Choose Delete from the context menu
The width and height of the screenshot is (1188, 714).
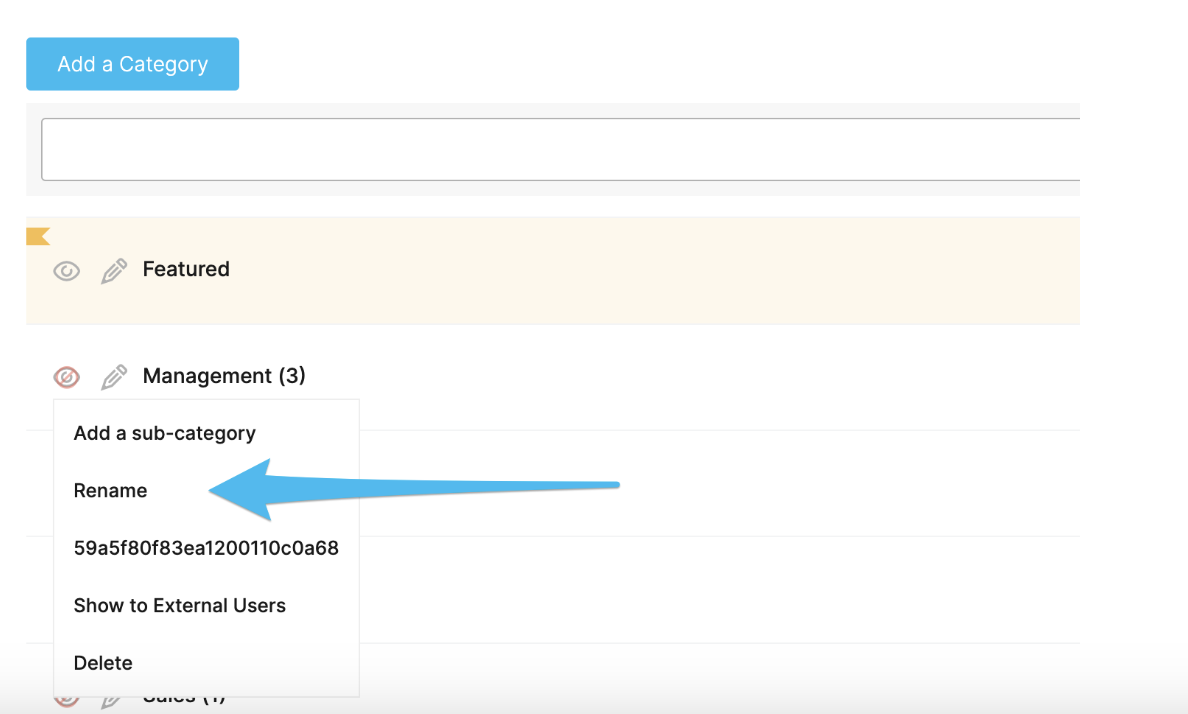click(103, 663)
